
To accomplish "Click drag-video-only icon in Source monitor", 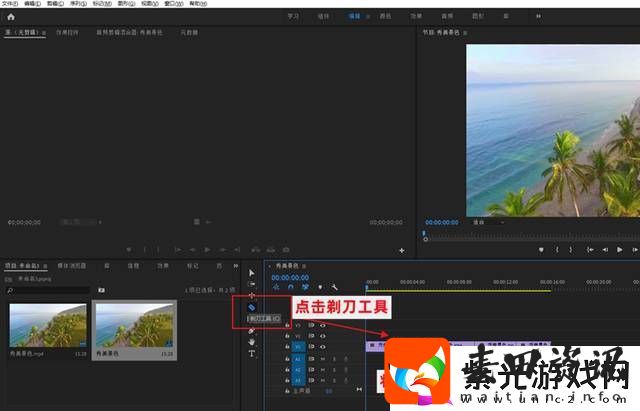I will tap(196, 222).
